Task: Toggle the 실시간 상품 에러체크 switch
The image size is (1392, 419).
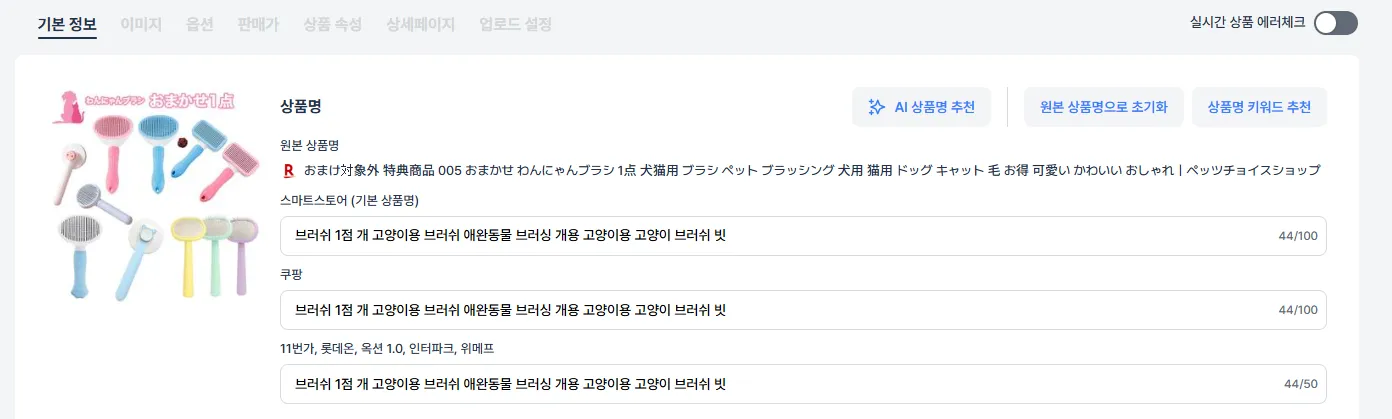Action: tap(1336, 23)
